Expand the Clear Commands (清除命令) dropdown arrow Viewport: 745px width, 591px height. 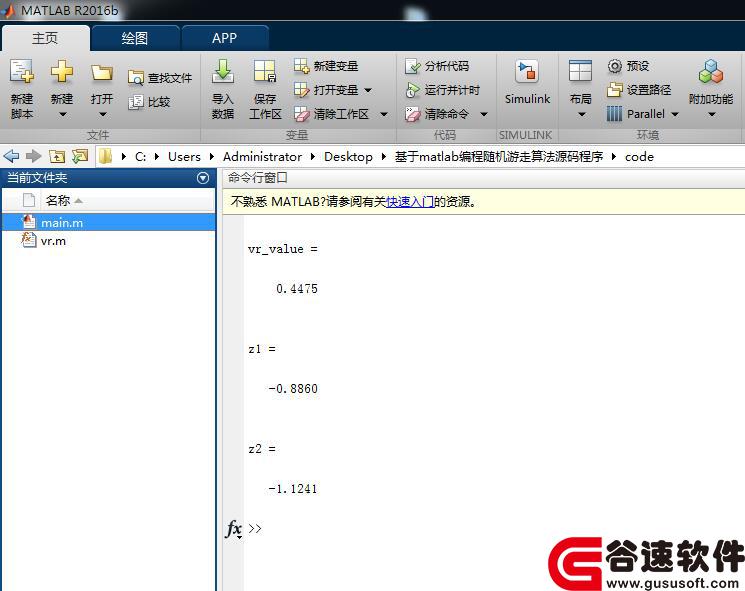(x=484, y=114)
